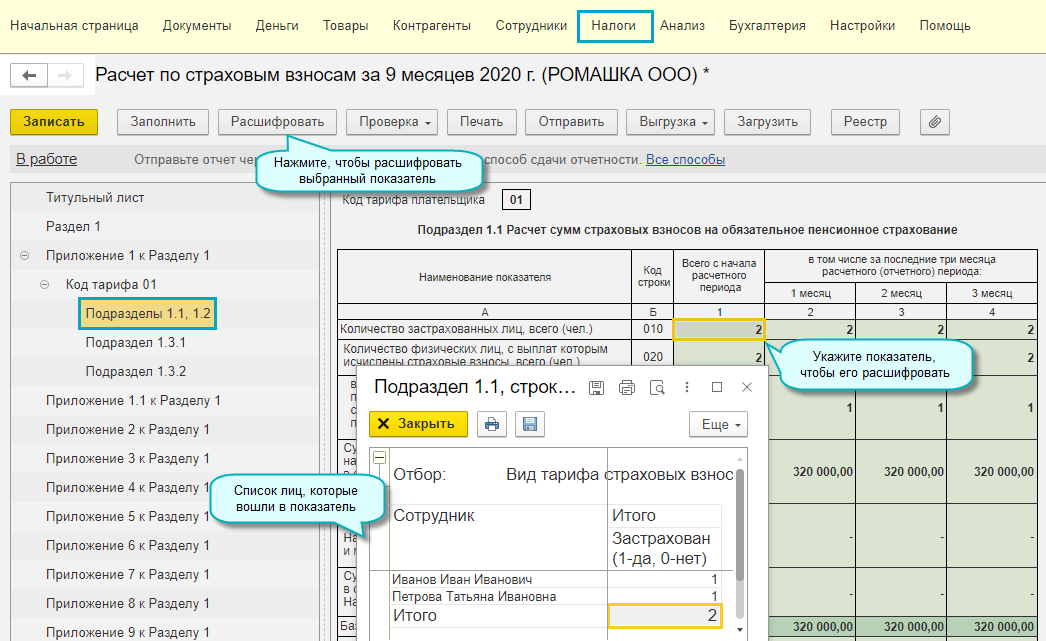
Task: Open the Документы menu
Action: coord(197,26)
